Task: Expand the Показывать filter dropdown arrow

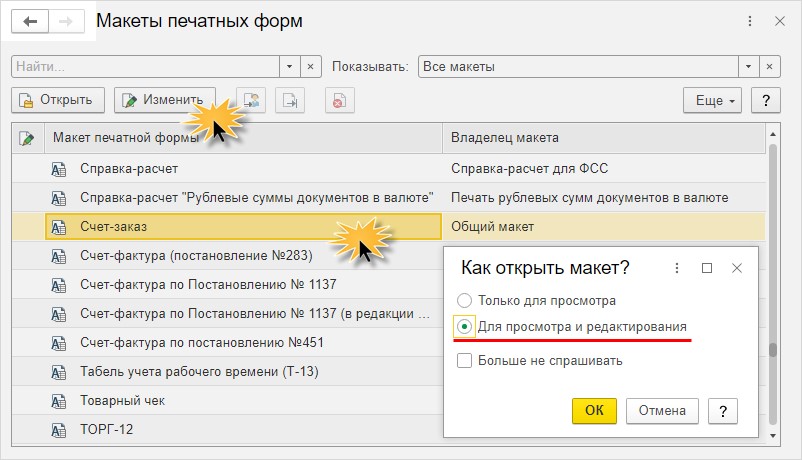Action: click(x=748, y=67)
